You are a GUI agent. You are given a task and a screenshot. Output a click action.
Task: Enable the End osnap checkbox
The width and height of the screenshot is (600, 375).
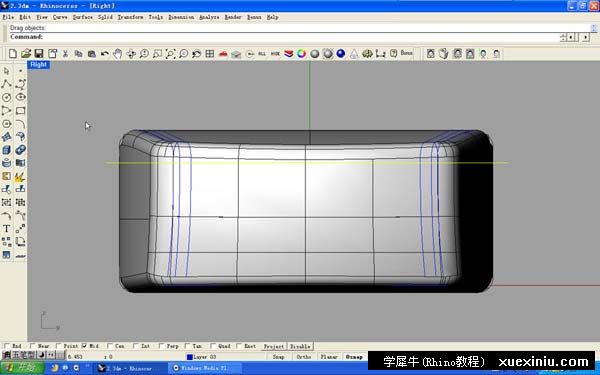point(7,346)
